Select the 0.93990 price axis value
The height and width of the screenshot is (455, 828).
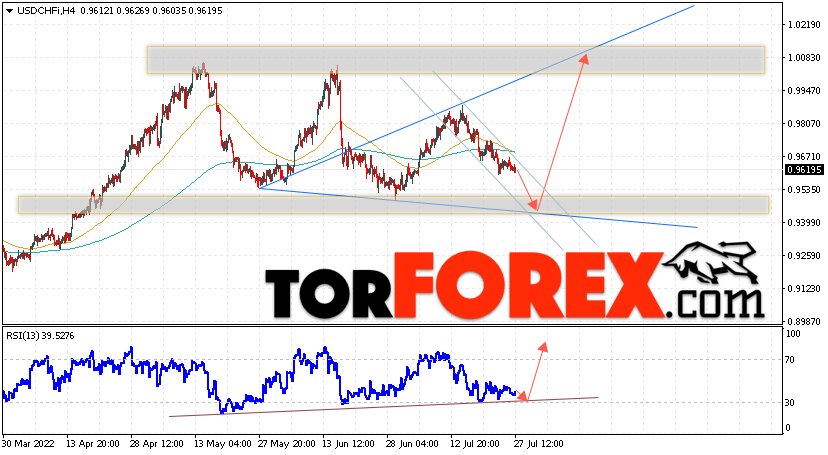804,223
